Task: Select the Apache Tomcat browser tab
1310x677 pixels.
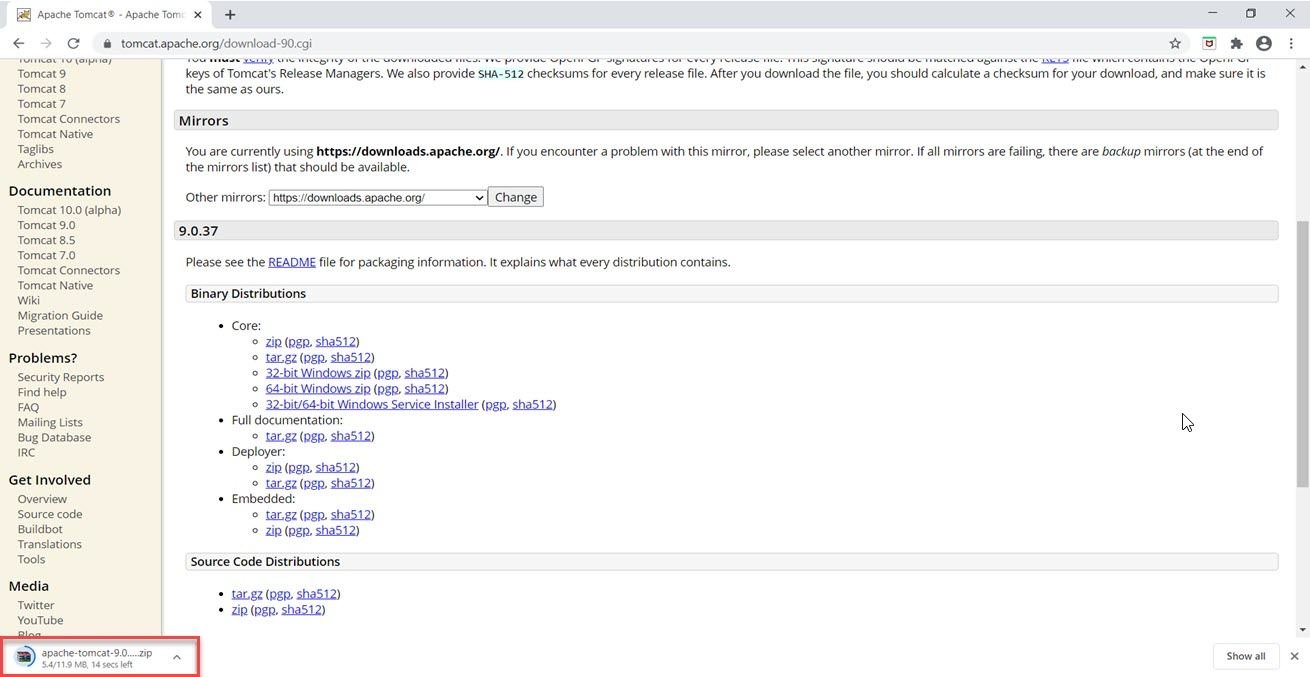Action: pyautogui.click(x=110, y=15)
